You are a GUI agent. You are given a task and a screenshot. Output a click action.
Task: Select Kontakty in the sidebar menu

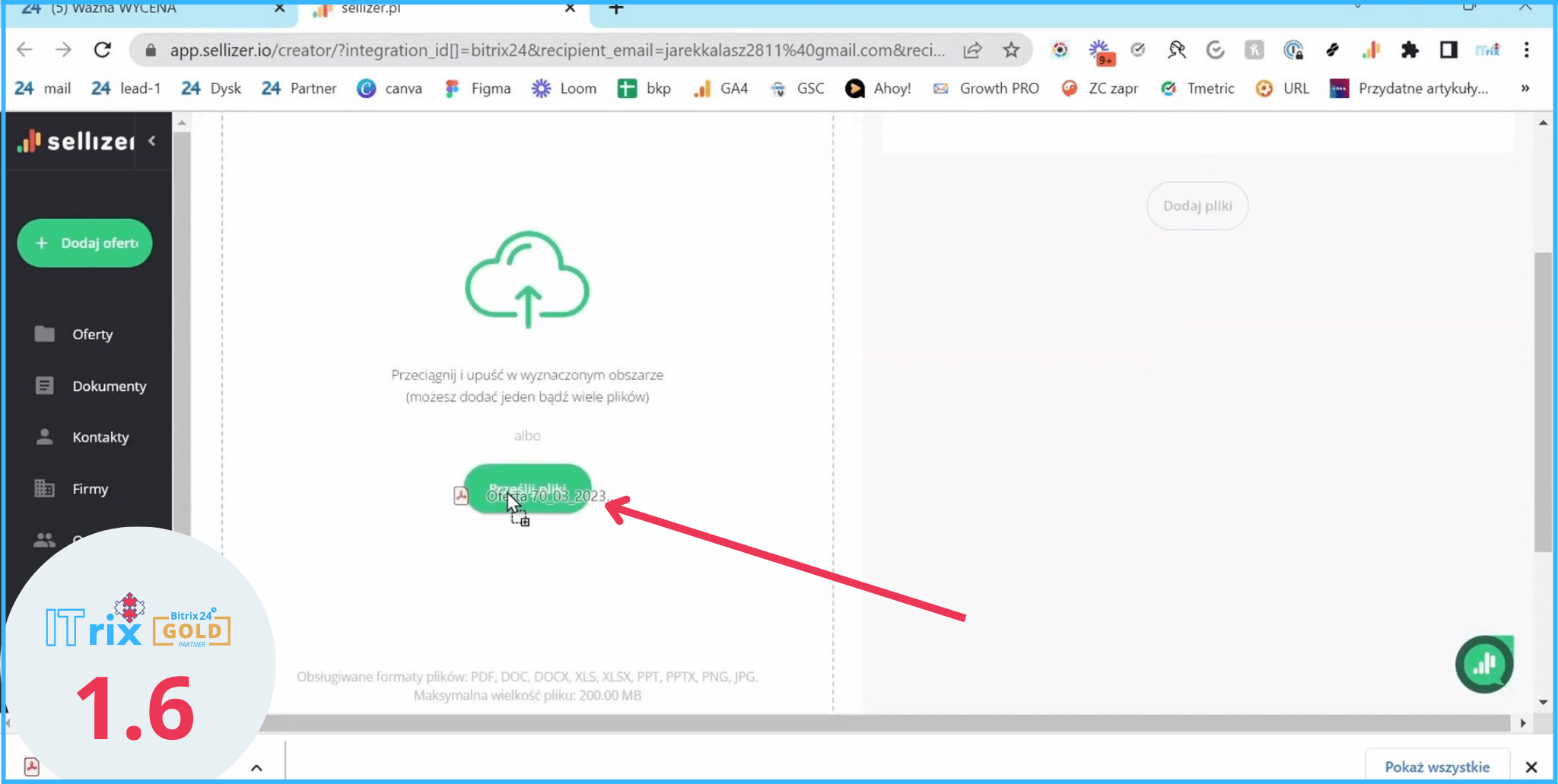click(100, 437)
